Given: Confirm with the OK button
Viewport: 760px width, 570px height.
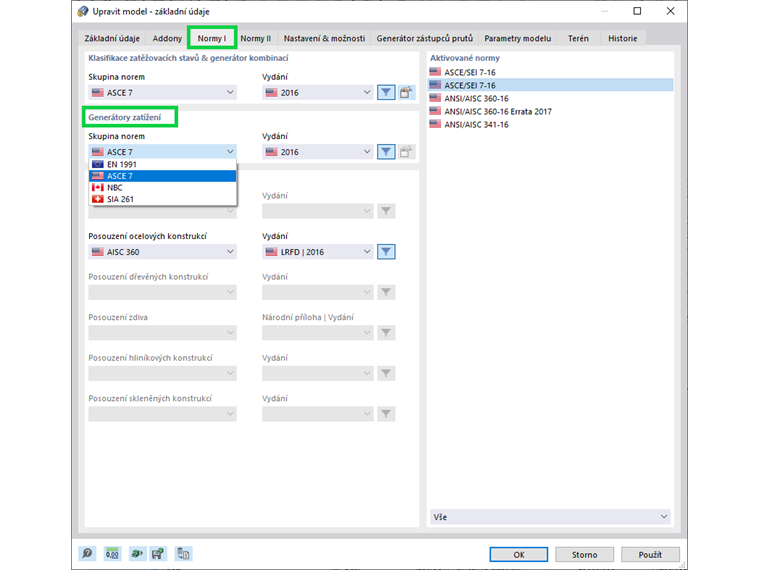Looking at the screenshot, I should pyautogui.click(x=519, y=554).
